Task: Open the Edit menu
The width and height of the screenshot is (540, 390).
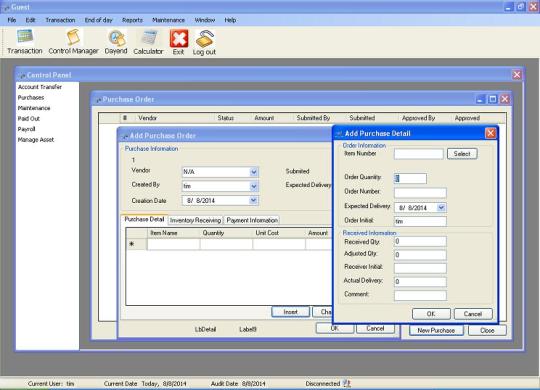Action: (30, 20)
